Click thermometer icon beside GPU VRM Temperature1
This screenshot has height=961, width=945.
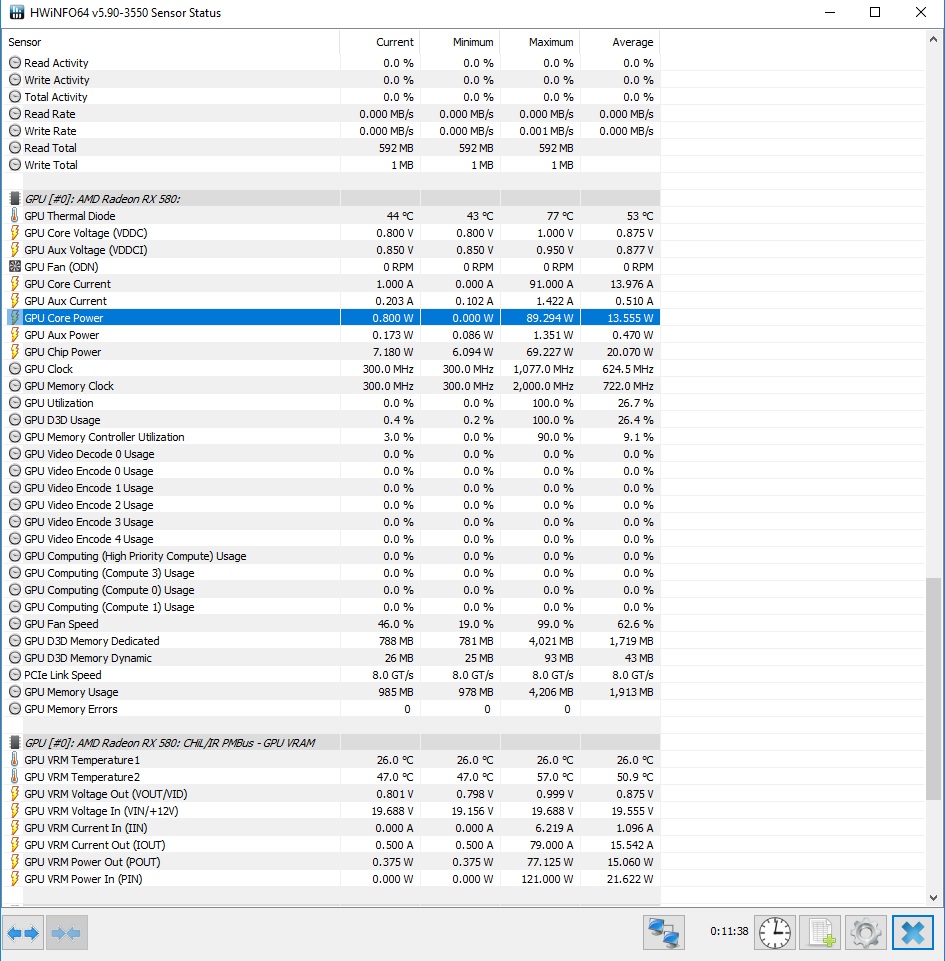(15, 760)
